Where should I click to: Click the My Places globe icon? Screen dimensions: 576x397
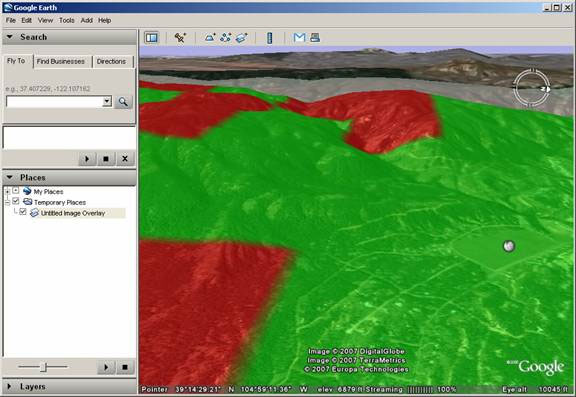pos(27,191)
